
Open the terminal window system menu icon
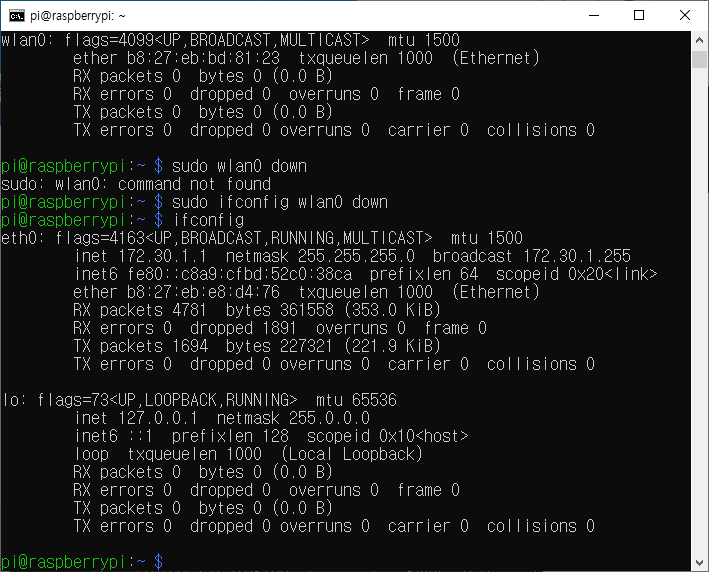click(x=17, y=16)
